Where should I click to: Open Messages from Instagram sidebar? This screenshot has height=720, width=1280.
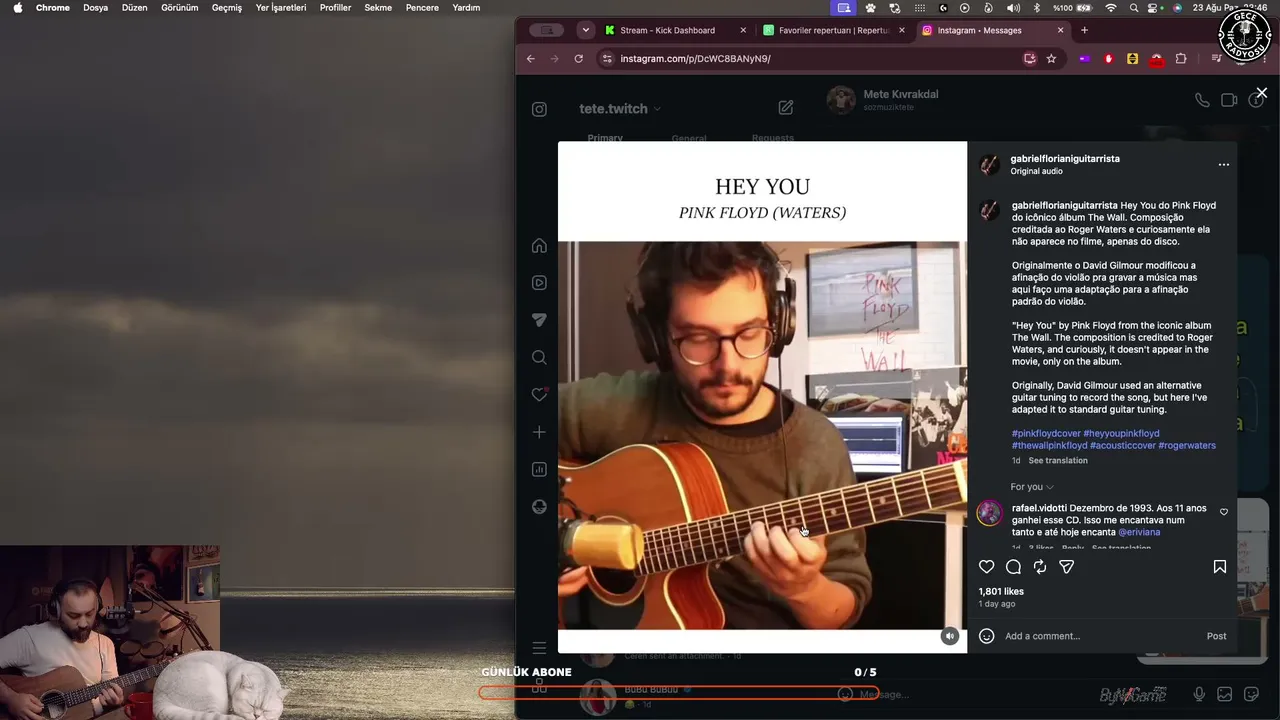click(539, 320)
